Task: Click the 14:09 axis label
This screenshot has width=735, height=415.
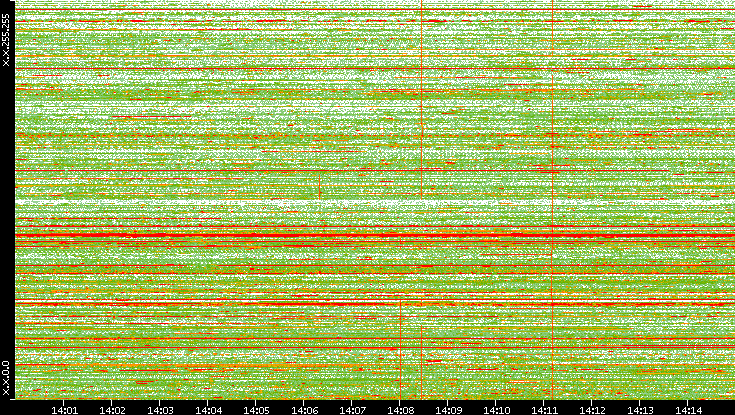Action: [x=448, y=409]
